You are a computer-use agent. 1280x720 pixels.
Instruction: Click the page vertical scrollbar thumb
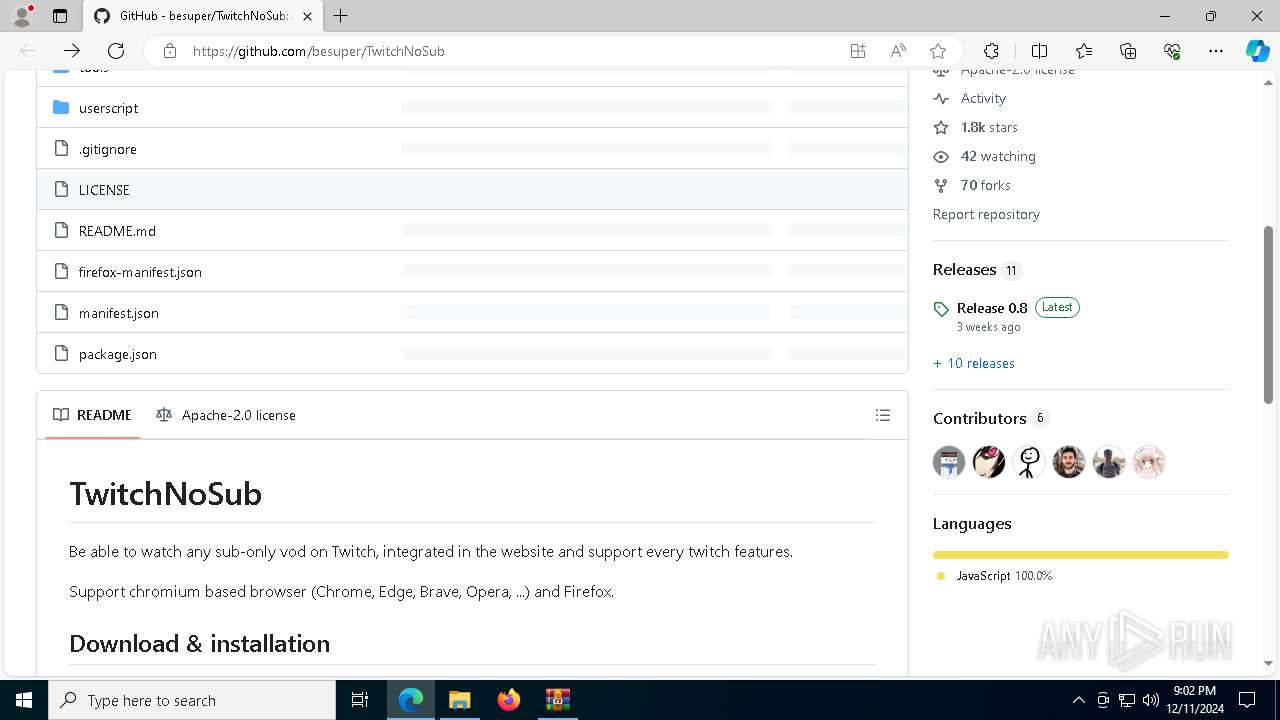click(1268, 314)
